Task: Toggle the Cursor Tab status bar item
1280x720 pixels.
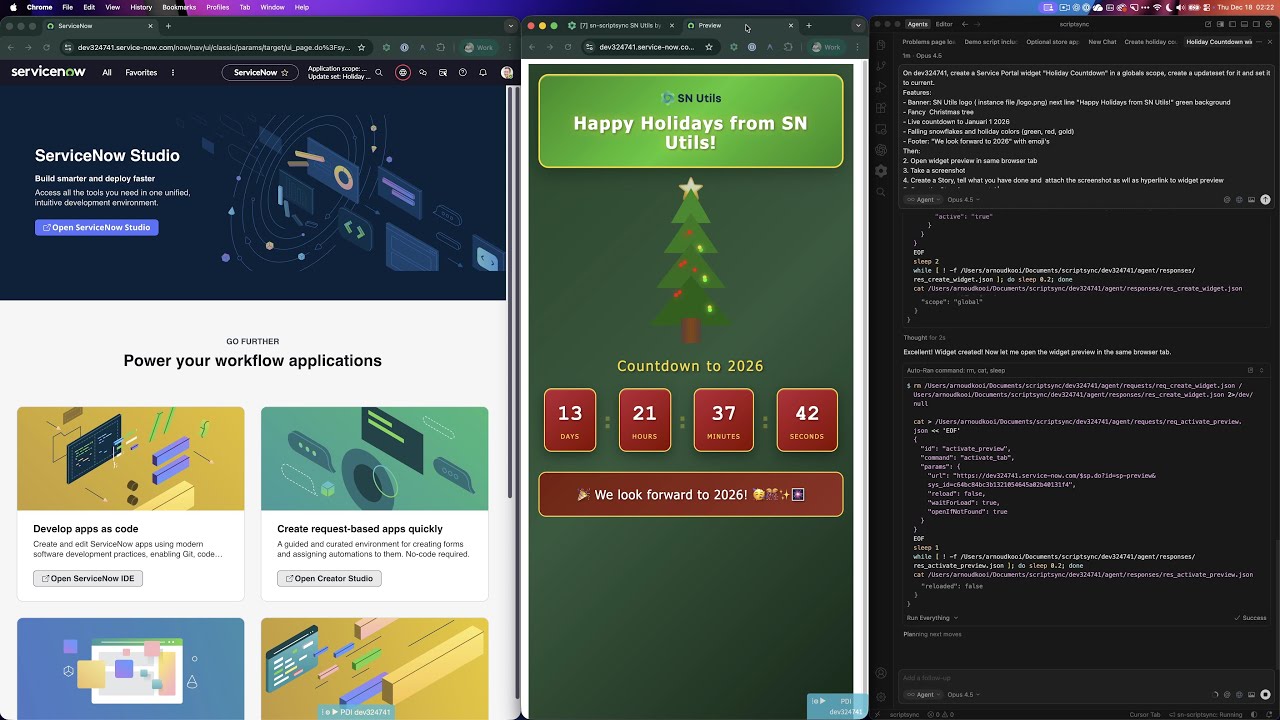Action: click(1144, 714)
